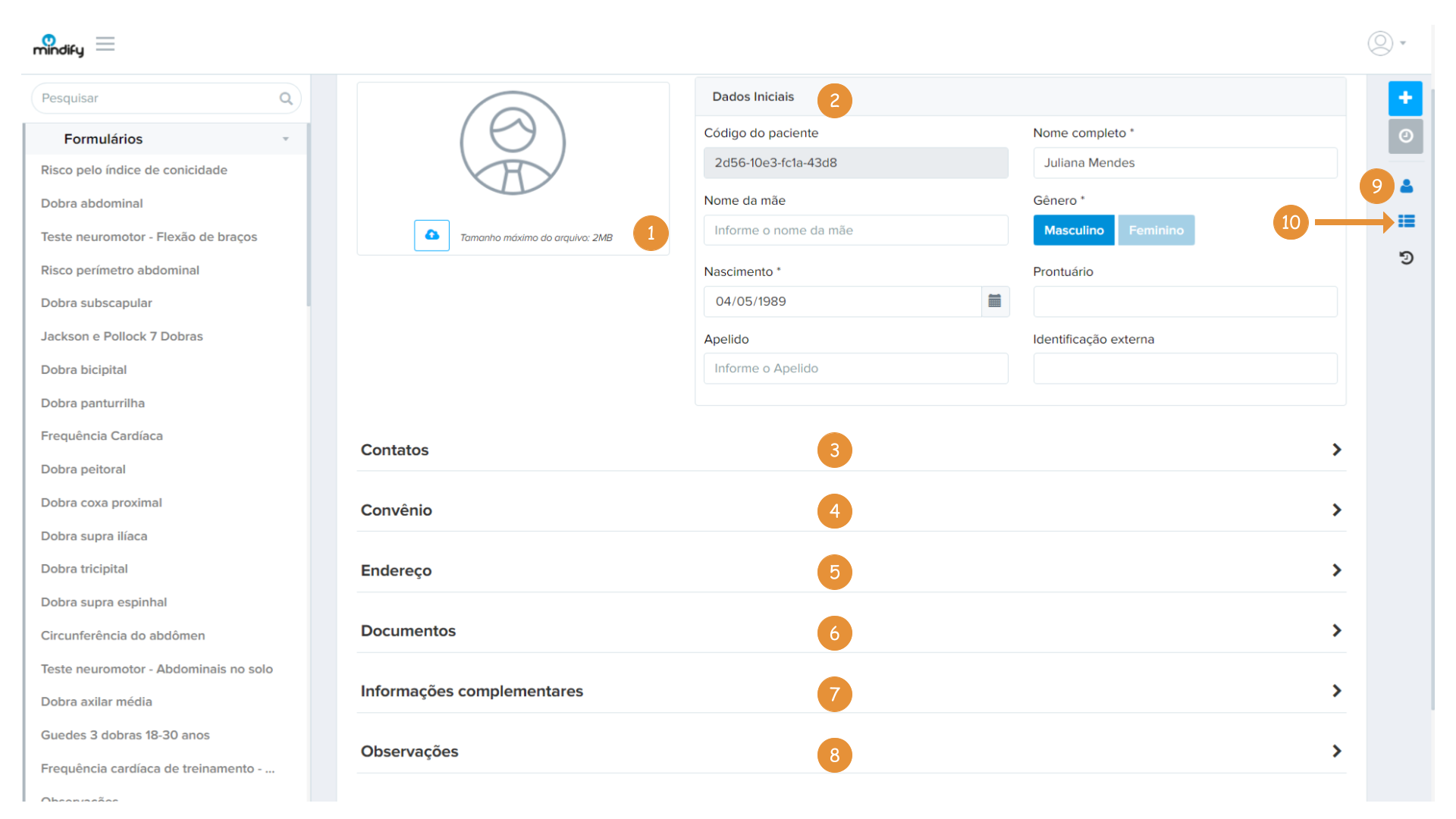Click the hamburger menu icon
1456x819 pixels.
click(x=105, y=44)
